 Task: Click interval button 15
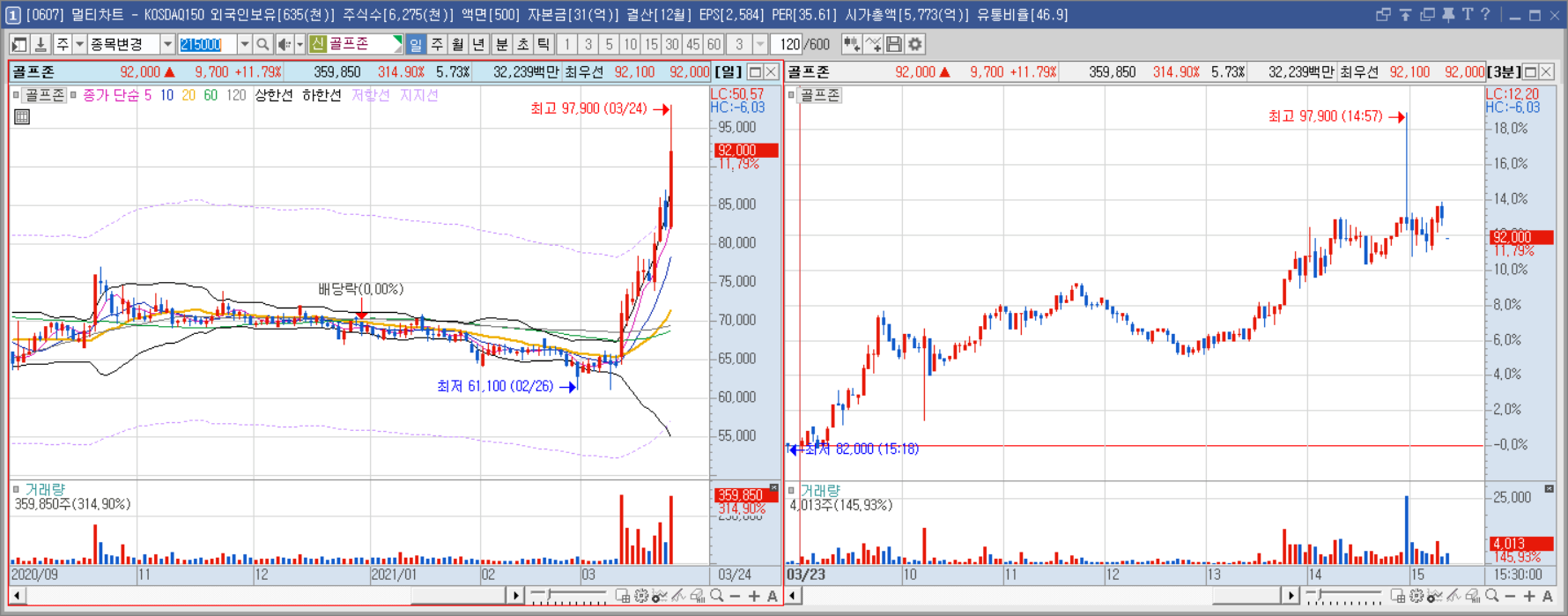[x=651, y=44]
